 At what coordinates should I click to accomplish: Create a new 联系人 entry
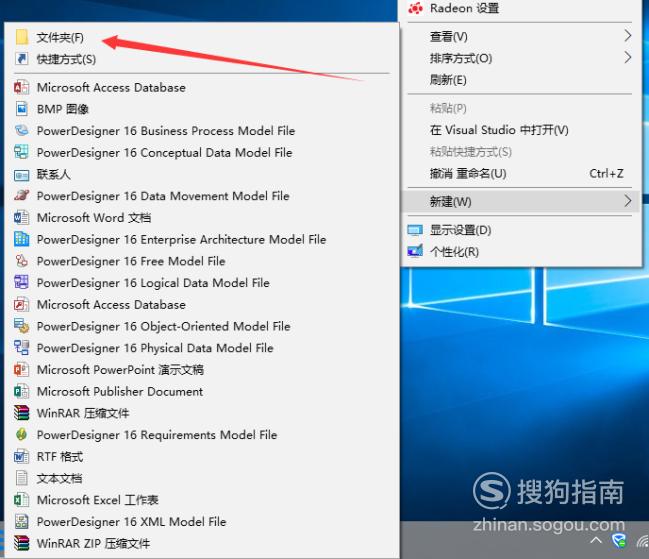(x=202, y=174)
